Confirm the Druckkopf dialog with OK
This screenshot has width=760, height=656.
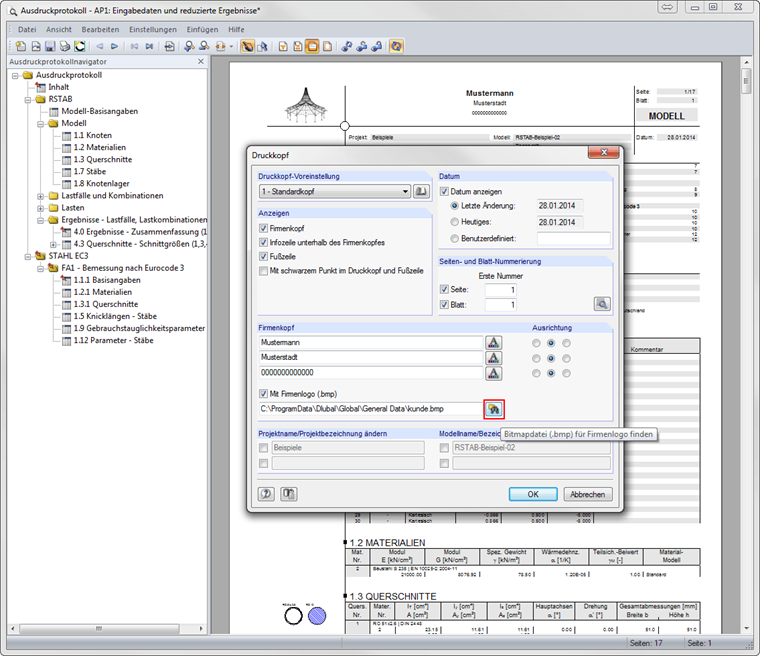pos(533,494)
